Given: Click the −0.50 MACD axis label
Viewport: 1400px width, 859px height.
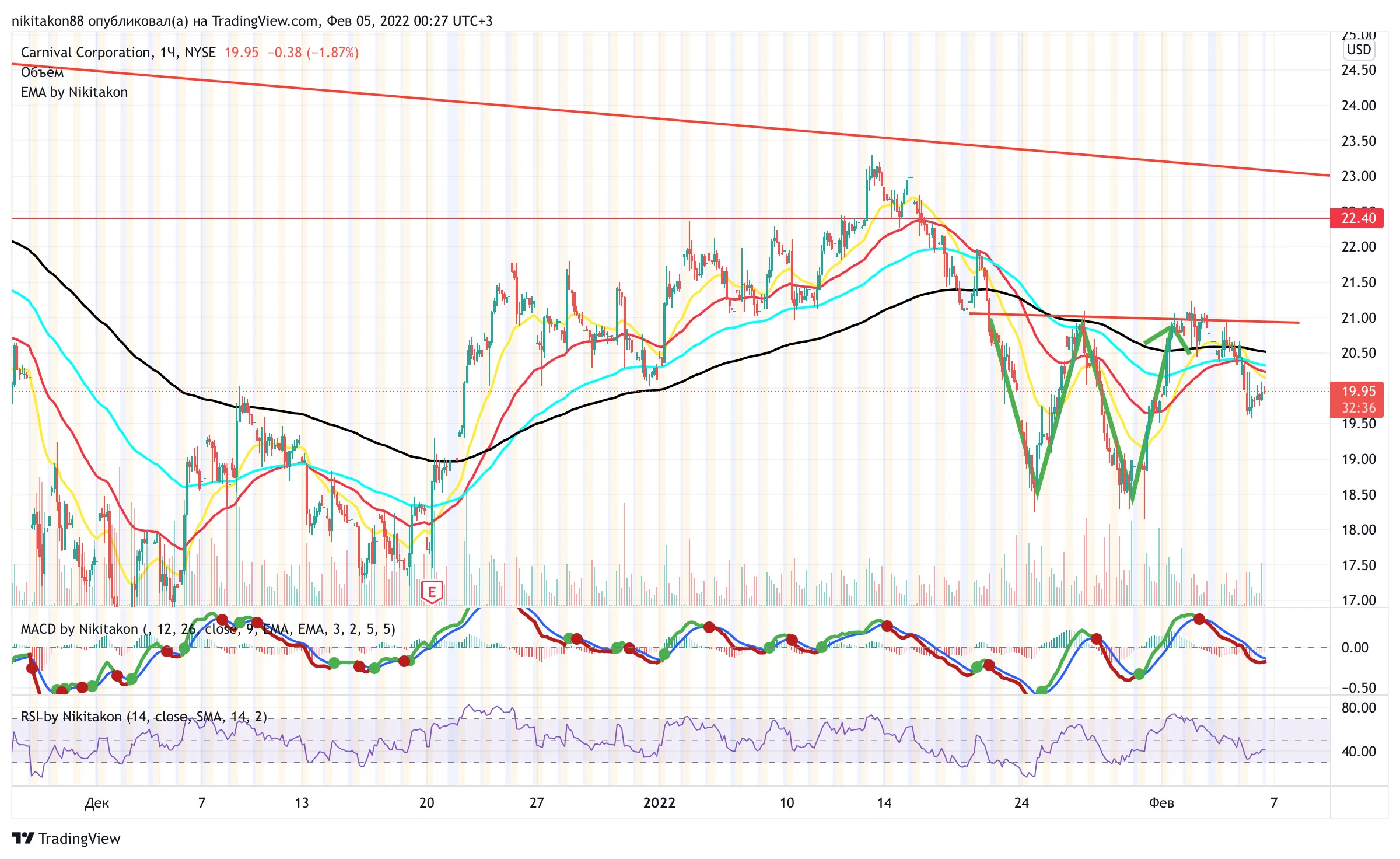Looking at the screenshot, I should point(1359,688).
